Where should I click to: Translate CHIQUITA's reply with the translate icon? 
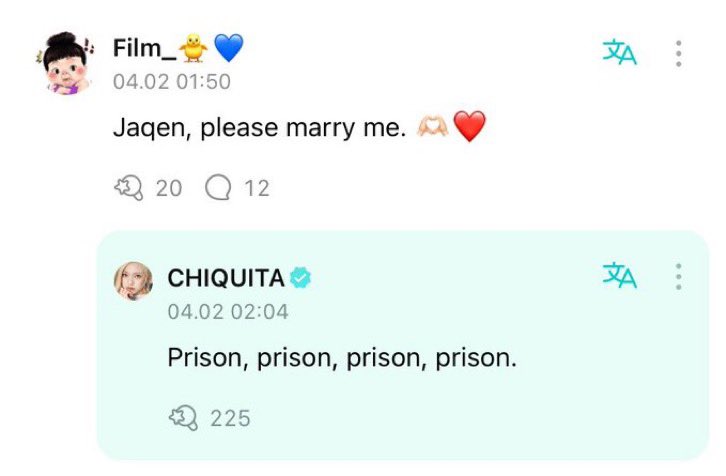[x=619, y=276]
